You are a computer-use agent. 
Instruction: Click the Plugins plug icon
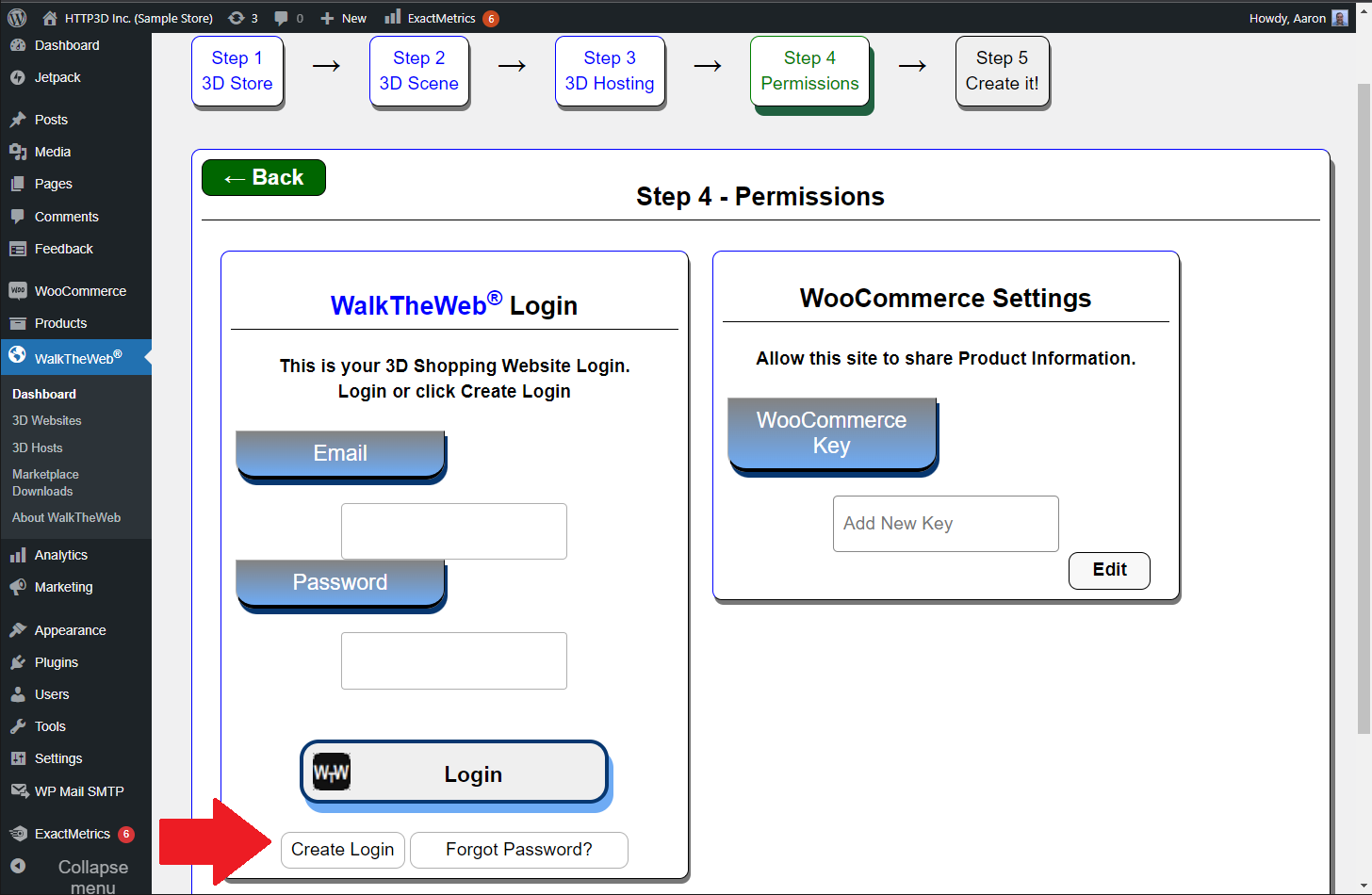tap(17, 662)
